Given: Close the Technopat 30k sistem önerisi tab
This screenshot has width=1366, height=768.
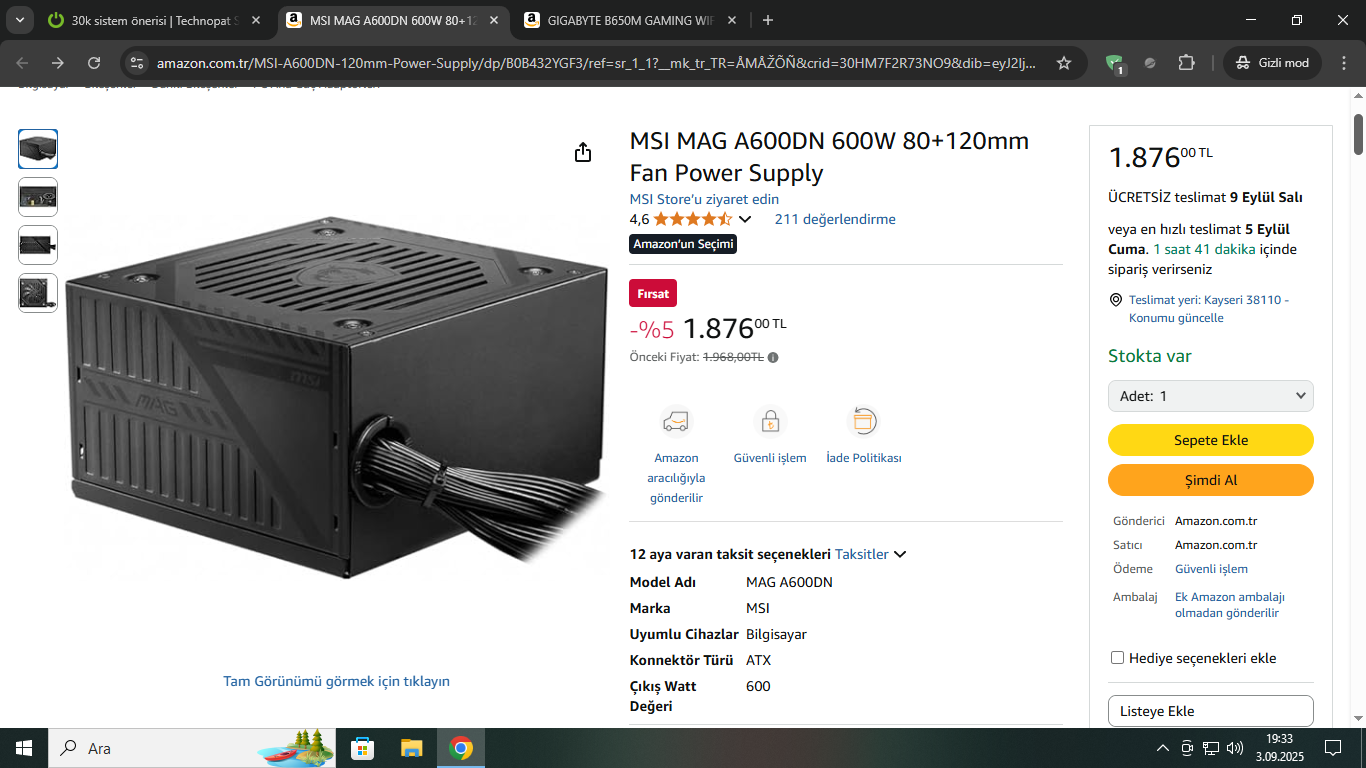Looking at the screenshot, I should click(x=256, y=20).
